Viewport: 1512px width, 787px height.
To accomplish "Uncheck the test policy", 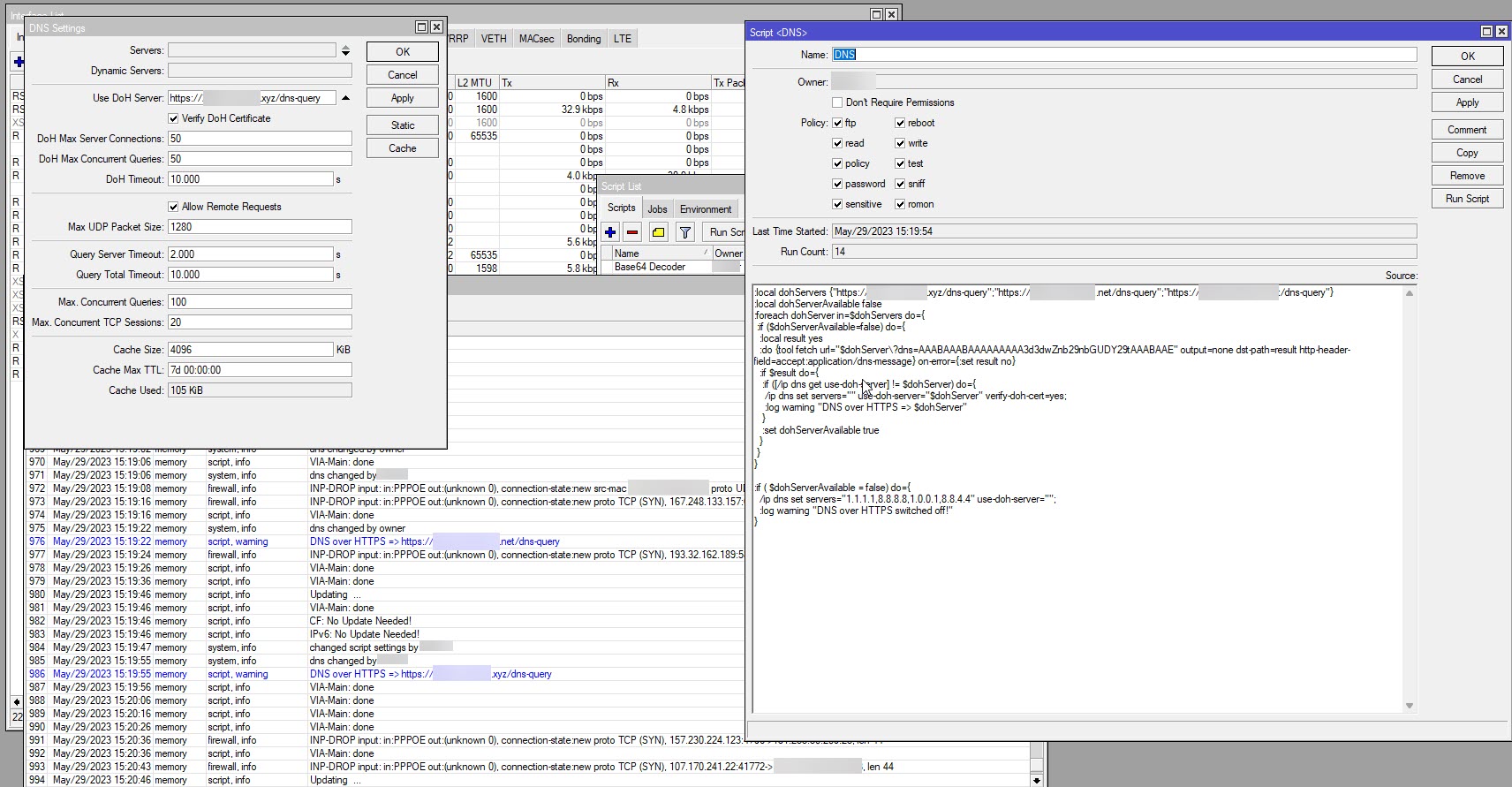I will [900, 163].
